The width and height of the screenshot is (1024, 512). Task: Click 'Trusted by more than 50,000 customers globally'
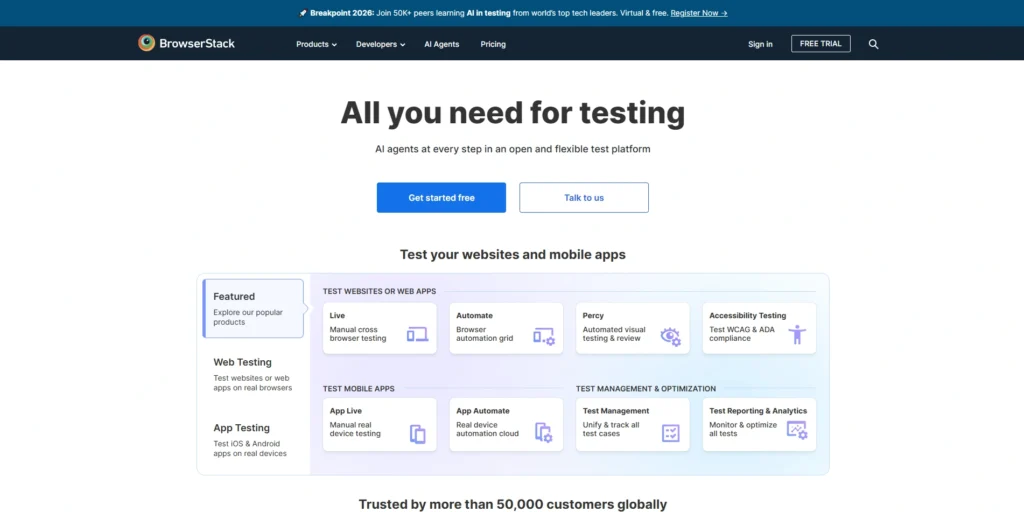(513, 504)
